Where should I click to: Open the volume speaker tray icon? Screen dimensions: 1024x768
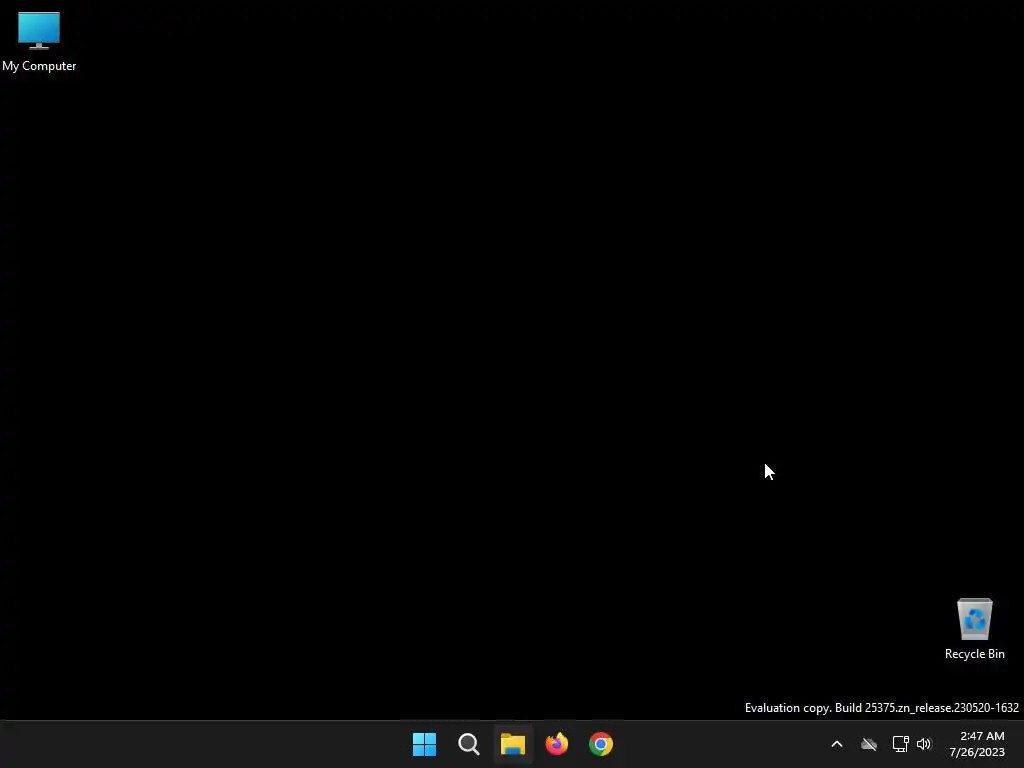point(924,744)
